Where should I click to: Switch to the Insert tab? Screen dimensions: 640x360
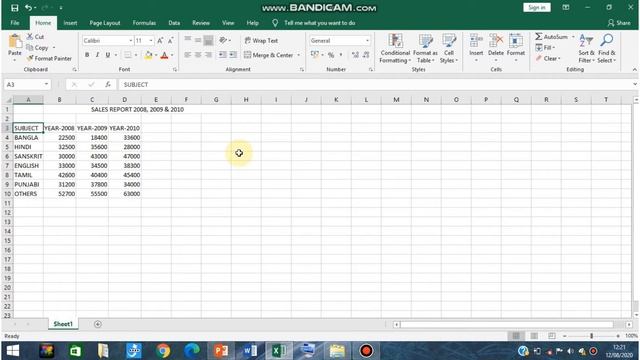click(x=70, y=23)
